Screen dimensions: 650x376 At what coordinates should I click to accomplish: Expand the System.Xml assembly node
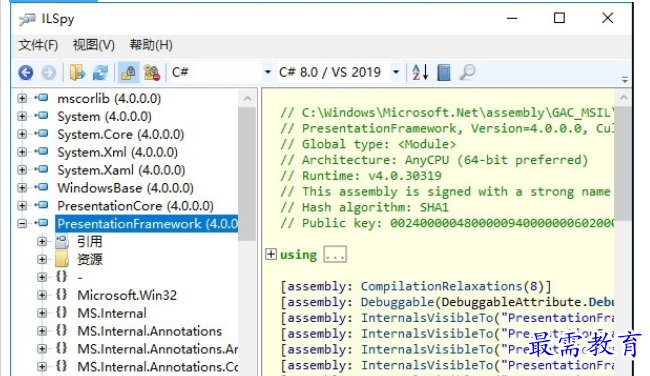pos(22,152)
